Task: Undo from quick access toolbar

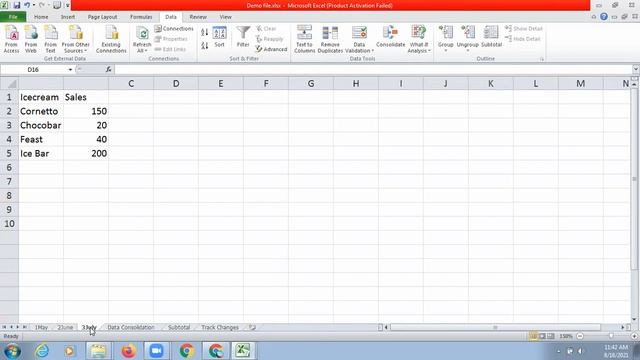Action: point(27,5)
